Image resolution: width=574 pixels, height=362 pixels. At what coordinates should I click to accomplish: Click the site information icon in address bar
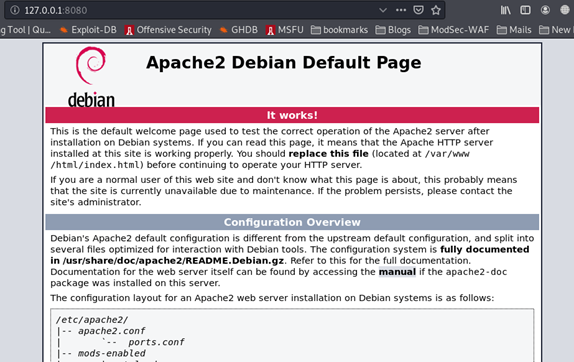coord(15,10)
